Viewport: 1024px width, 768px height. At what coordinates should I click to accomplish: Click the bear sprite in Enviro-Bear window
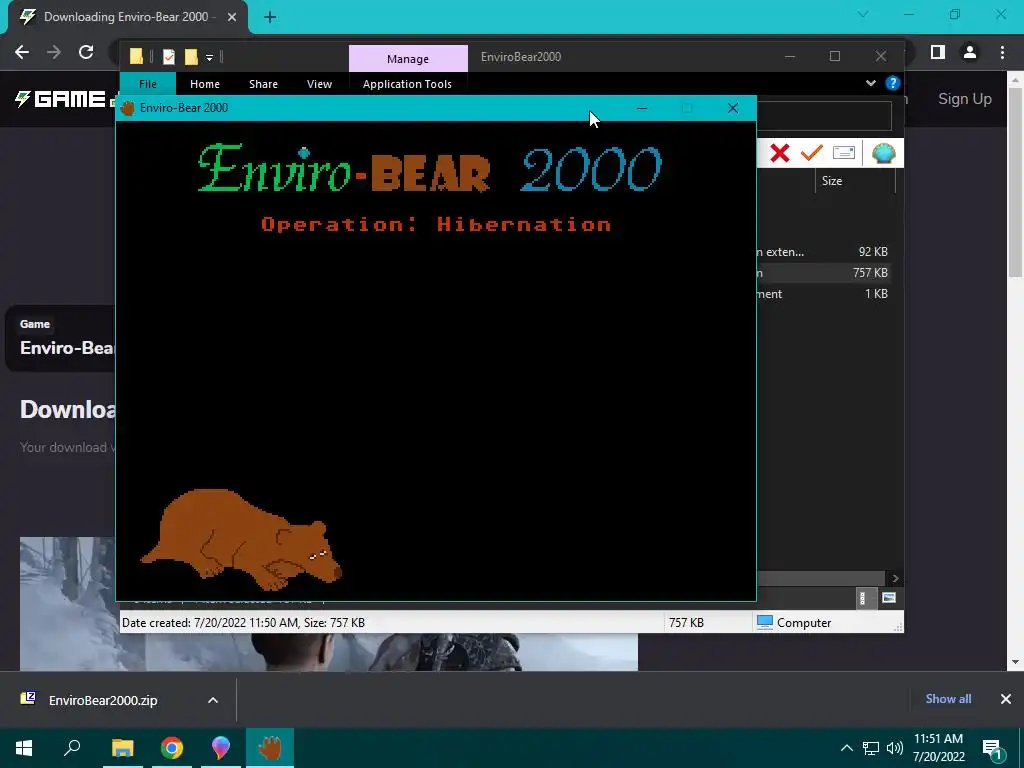tap(240, 539)
